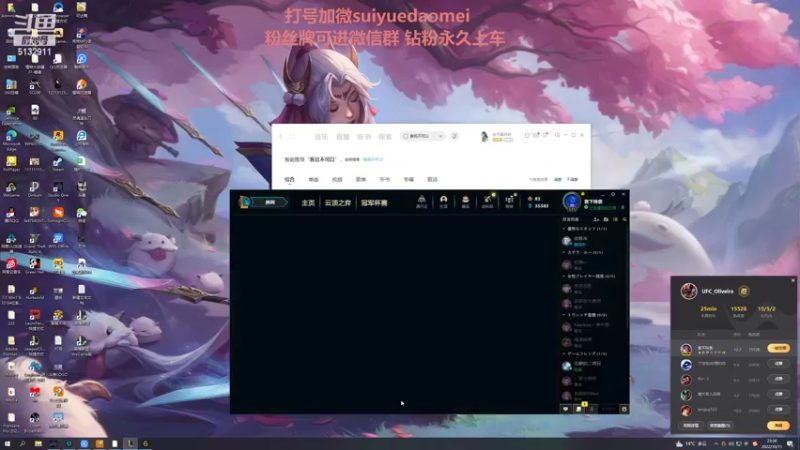
Task: Open the 冠军杯赛 tab in League client
Action: (x=374, y=203)
